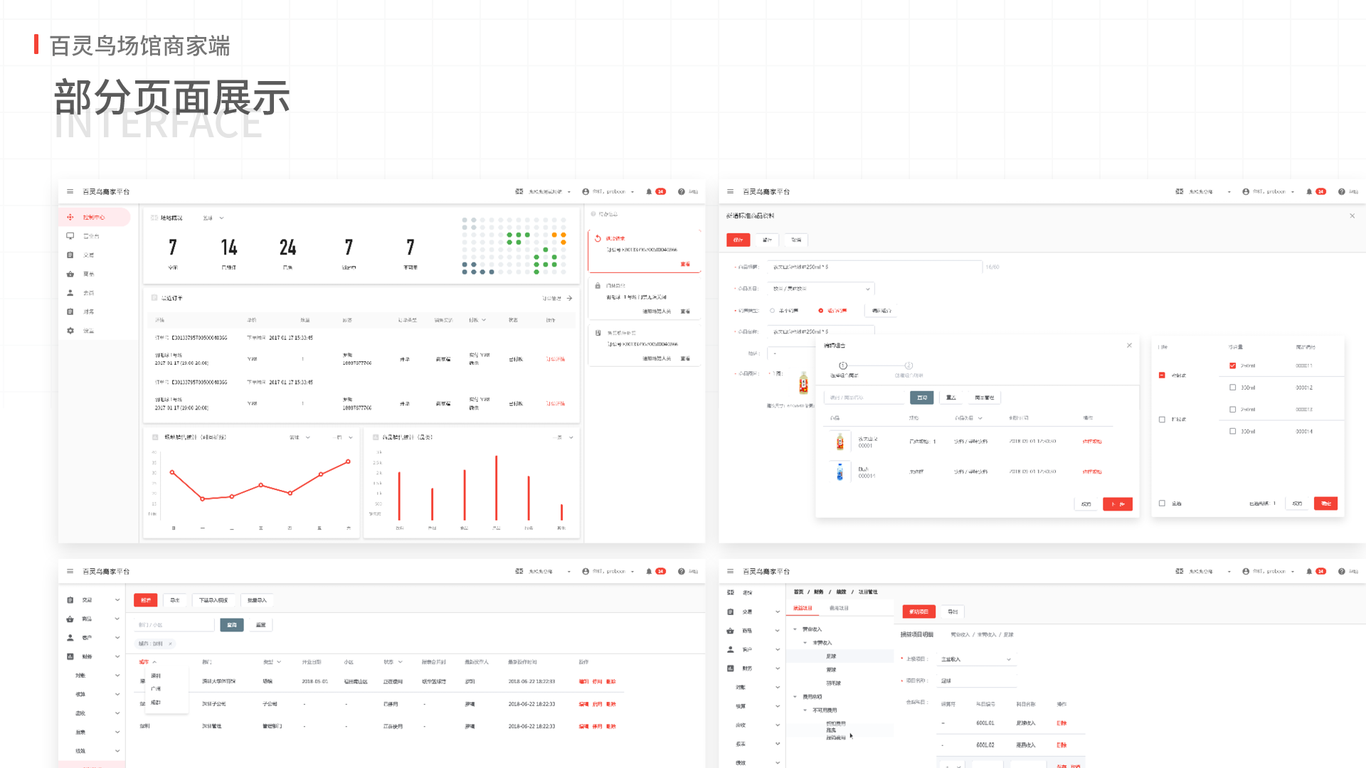Click user account icon in dashboard header
This screenshot has width=1366, height=768.
pyautogui.click(x=586, y=192)
